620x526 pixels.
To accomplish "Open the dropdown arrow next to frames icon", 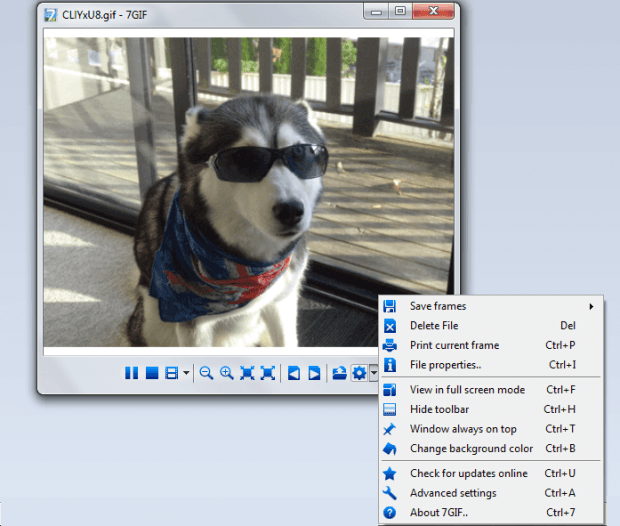I will (186, 373).
